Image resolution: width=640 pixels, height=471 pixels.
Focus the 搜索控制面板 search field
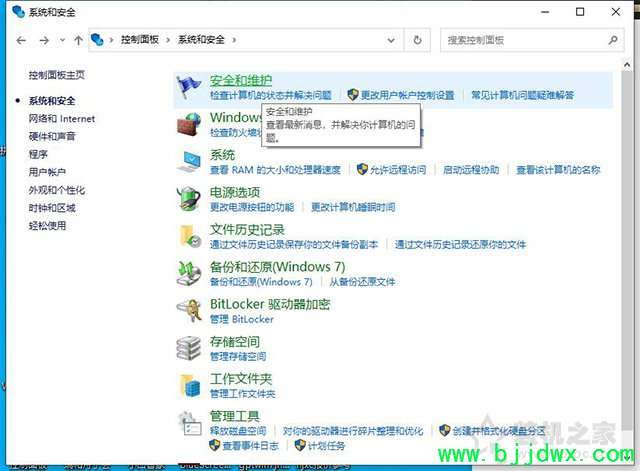click(x=532, y=40)
